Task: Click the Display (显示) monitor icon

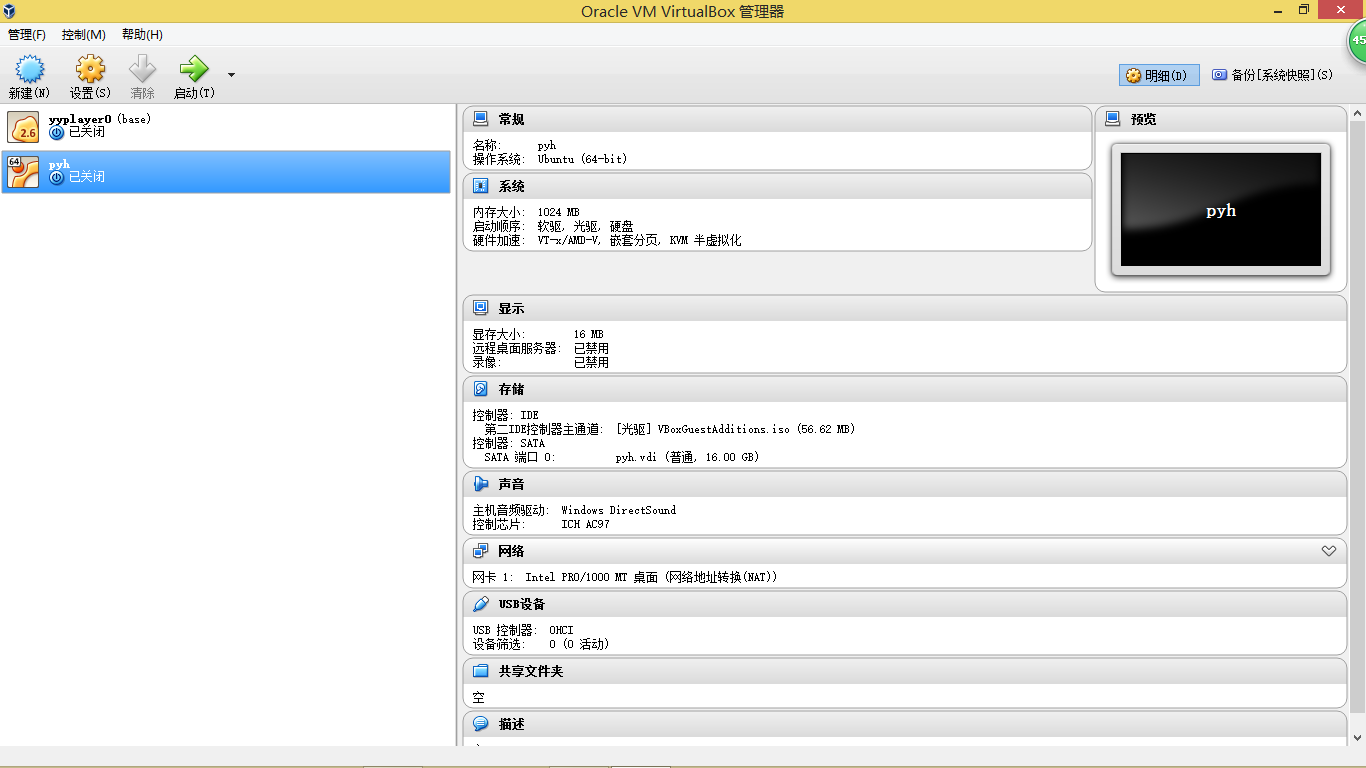Action: point(481,308)
